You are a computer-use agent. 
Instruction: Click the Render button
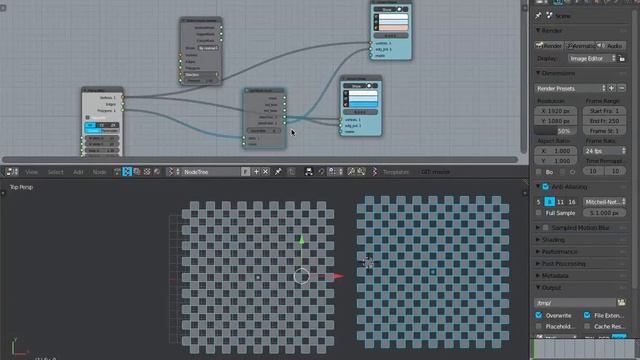(x=549, y=46)
